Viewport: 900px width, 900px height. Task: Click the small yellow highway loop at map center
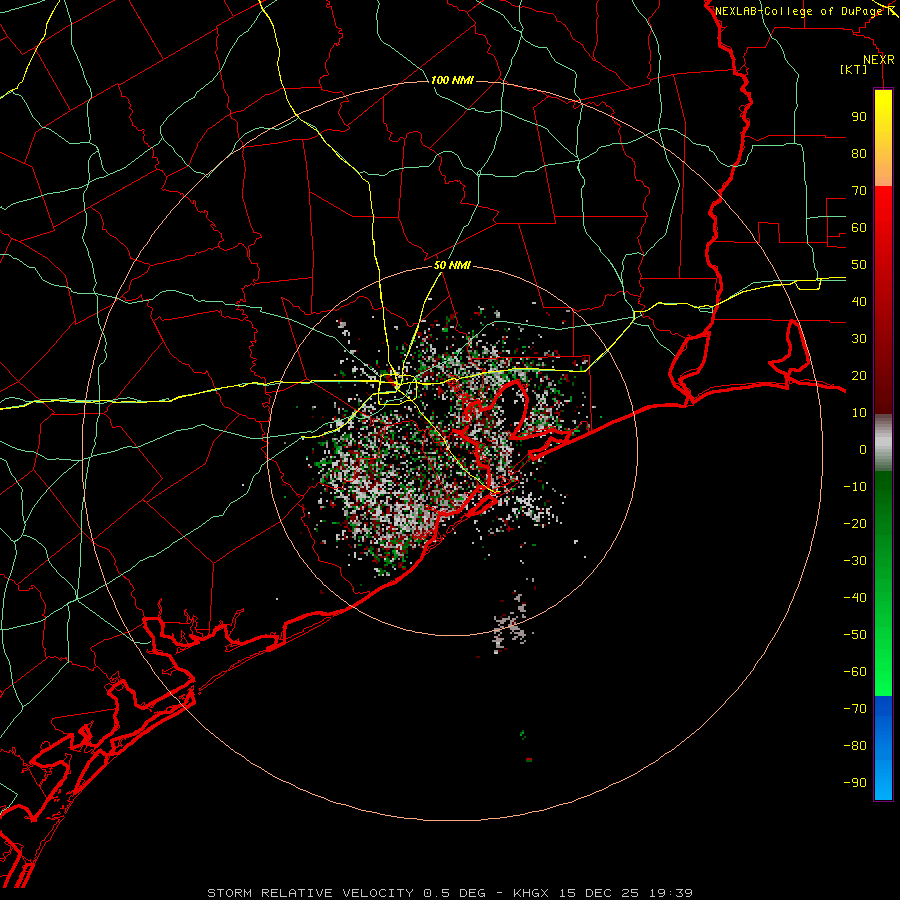point(397,389)
